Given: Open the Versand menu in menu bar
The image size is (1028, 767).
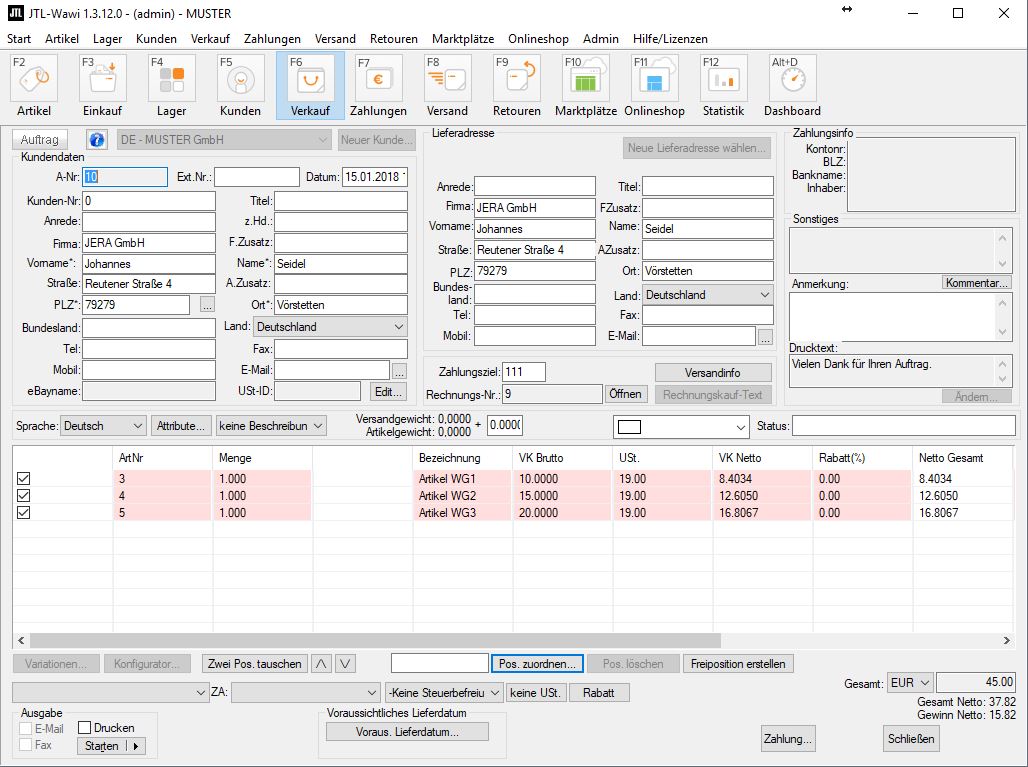Looking at the screenshot, I should [335, 39].
